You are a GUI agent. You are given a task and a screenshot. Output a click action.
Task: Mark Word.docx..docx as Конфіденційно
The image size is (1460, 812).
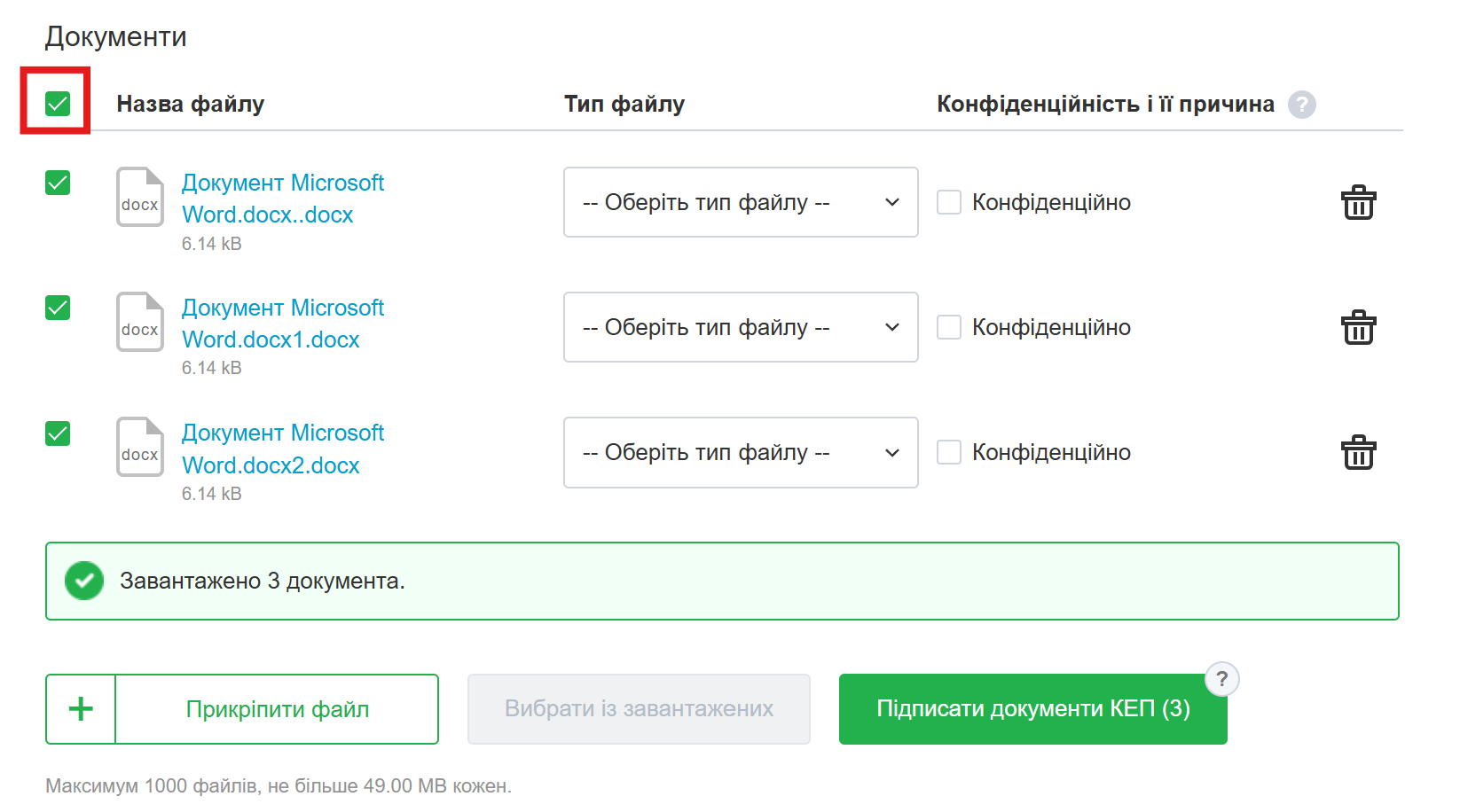[949, 202]
